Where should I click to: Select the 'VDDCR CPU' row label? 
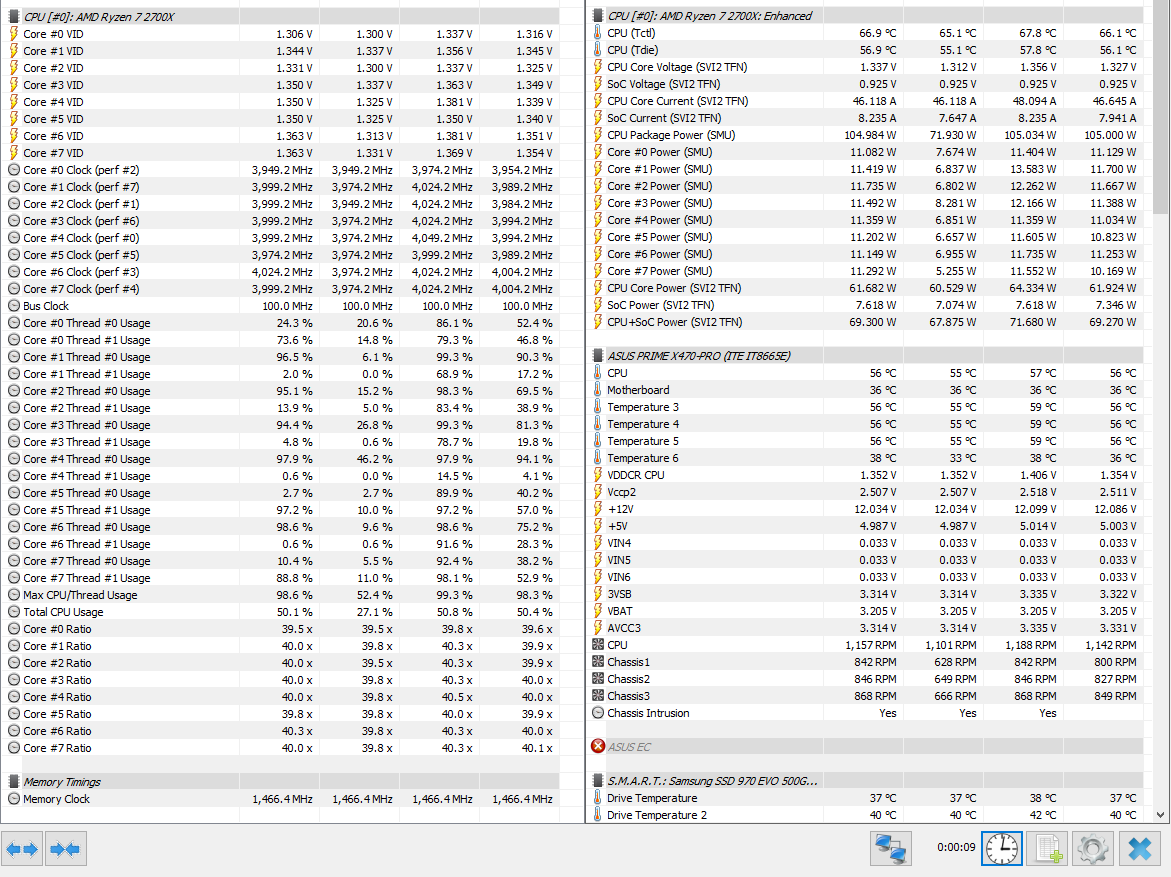pos(636,474)
